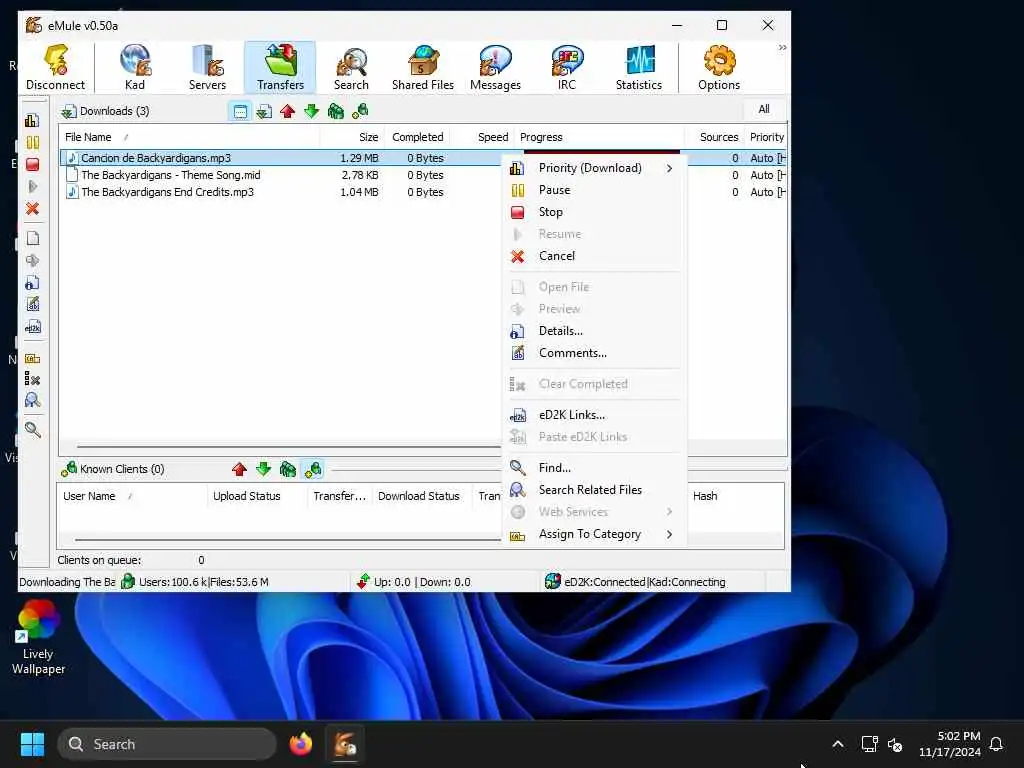Click the Transfers toolbar button
The height and width of the screenshot is (768, 1024).
coord(280,67)
